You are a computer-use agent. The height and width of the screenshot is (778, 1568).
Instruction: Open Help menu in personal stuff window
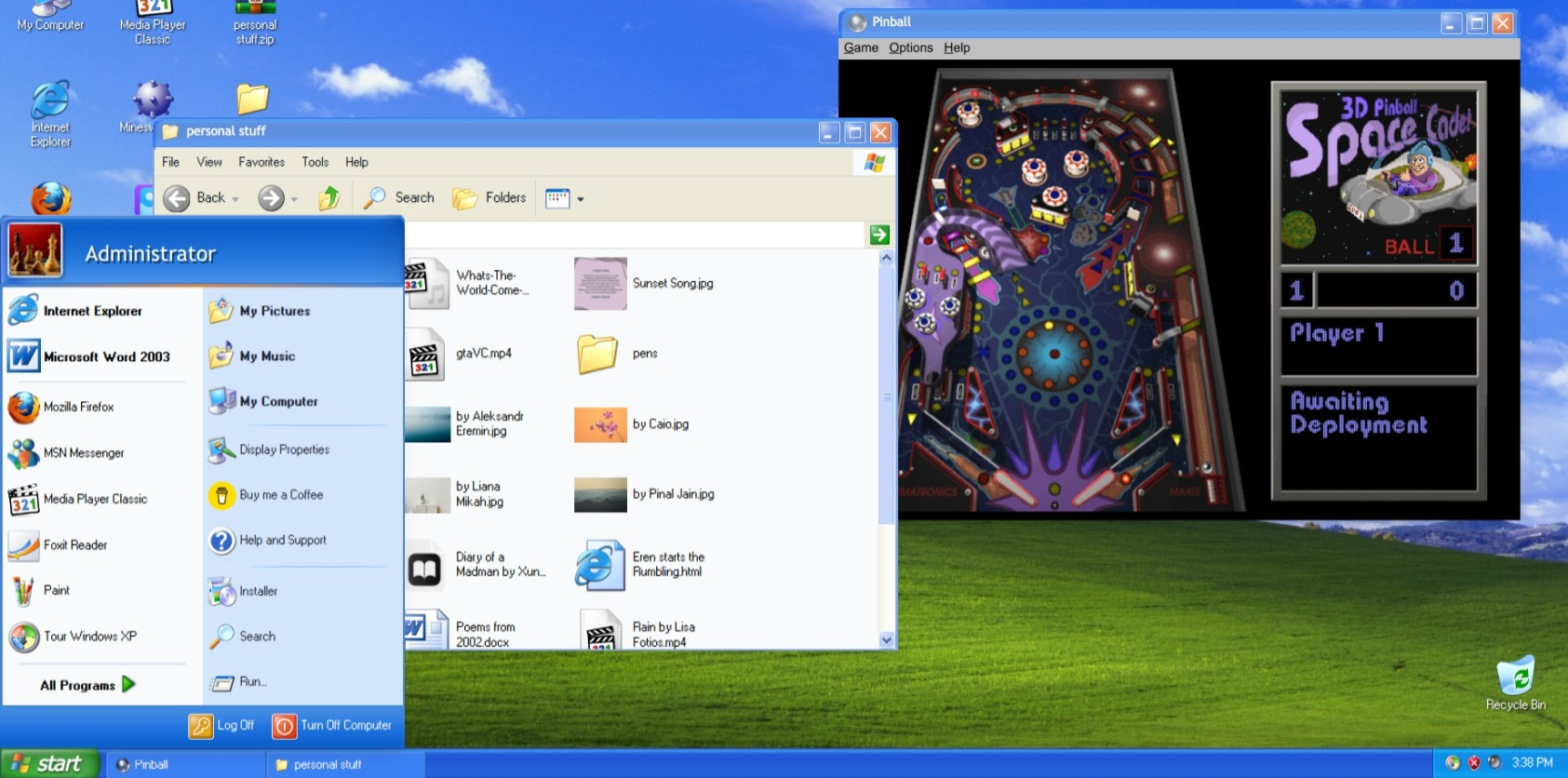pyautogui.click(x=356, y=162)
